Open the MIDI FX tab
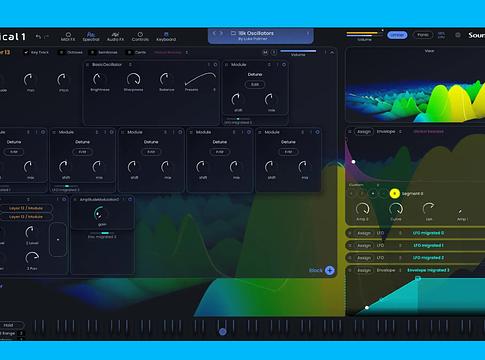Viewport: 485px width, 360px height. pyautogui.click(x=68, y=37)
